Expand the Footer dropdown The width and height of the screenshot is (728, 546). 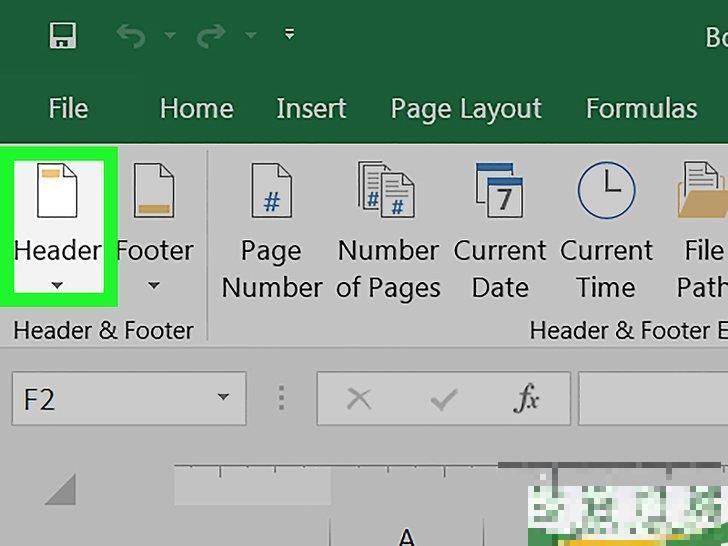[x=154, y=286]
